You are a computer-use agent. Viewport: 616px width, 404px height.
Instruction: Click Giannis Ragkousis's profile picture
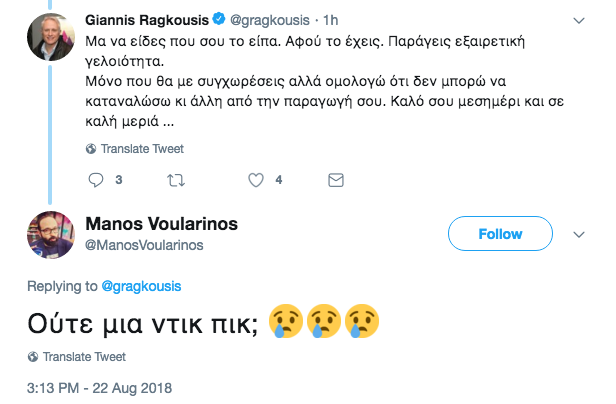[x=51, y=37]
